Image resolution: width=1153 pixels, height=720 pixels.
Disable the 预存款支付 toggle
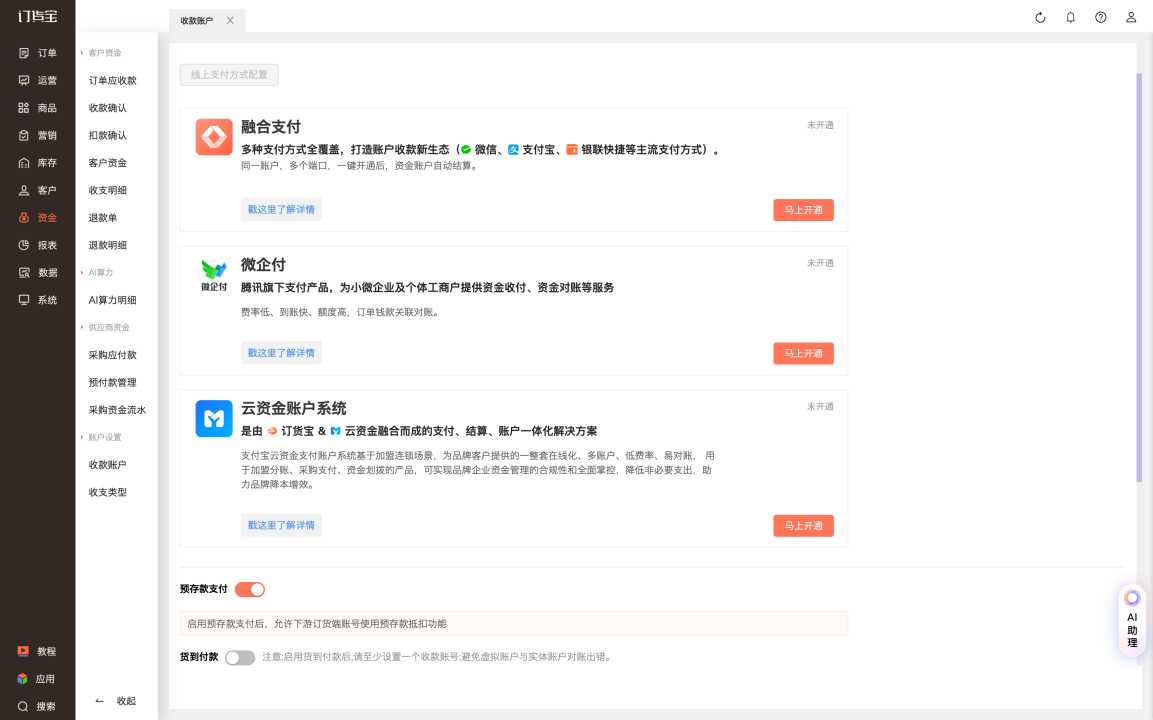250,590
